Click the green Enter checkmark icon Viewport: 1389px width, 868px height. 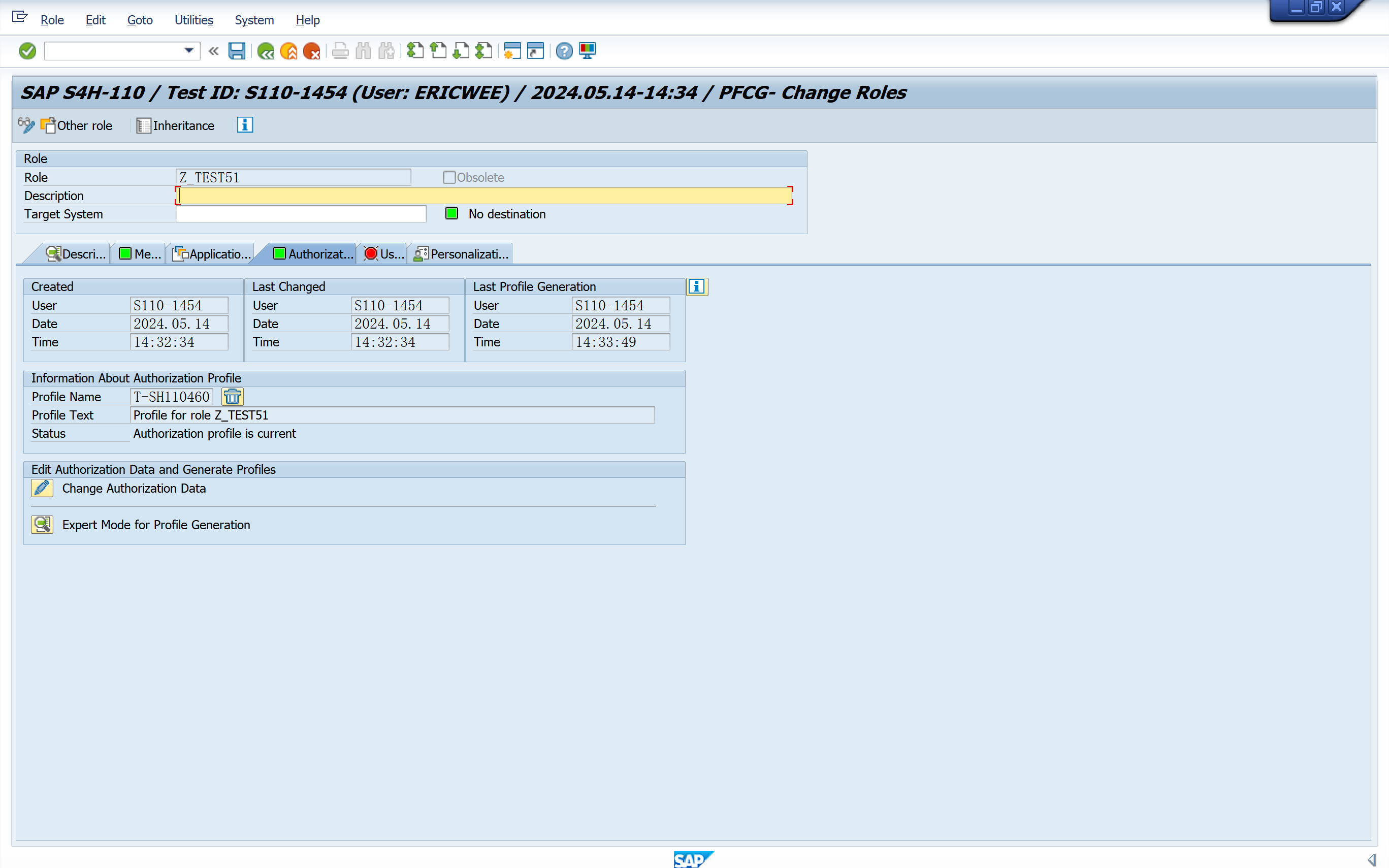27,51
